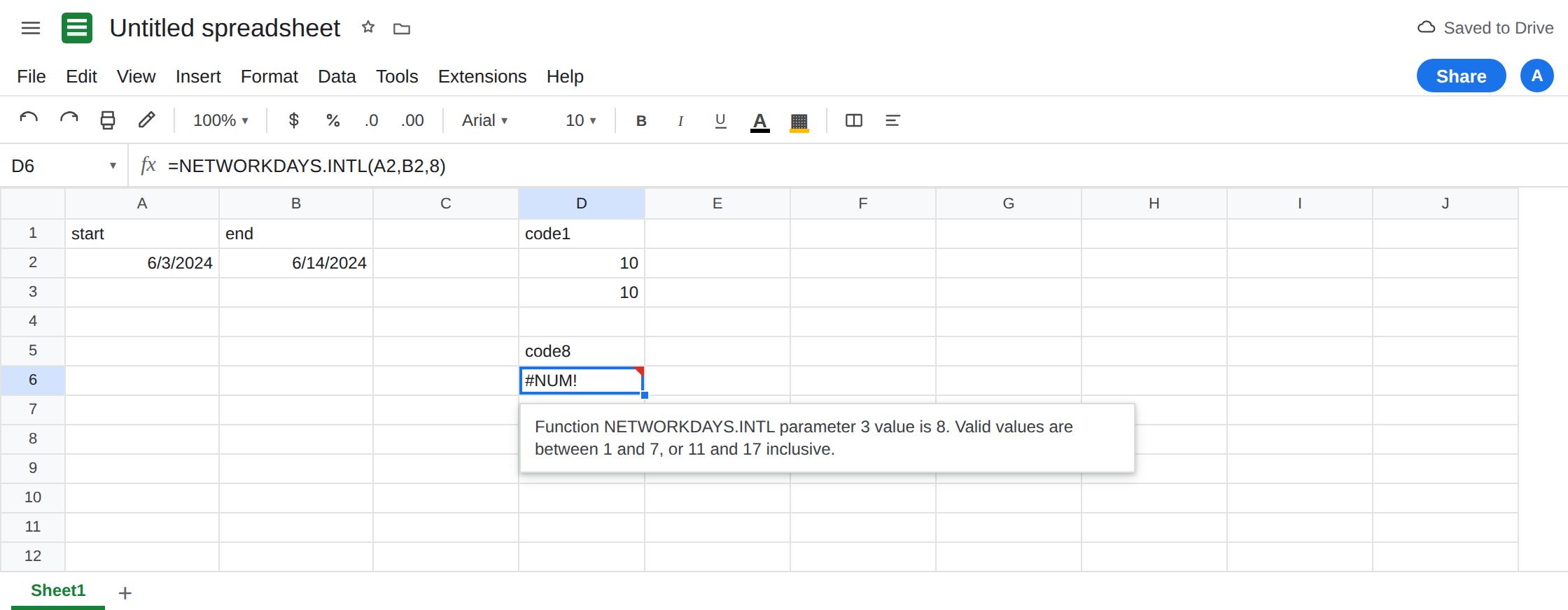The height and width of the screenshot is (610, 1568).
Task: Open the font size 10 dropdown
Action: click(581, 120)
